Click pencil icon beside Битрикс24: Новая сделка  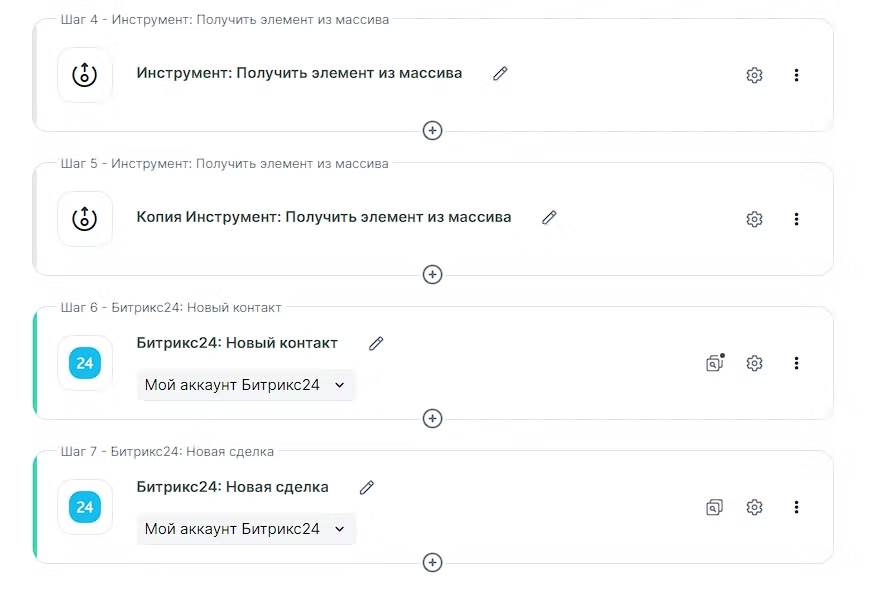click(x=367, y=487)
